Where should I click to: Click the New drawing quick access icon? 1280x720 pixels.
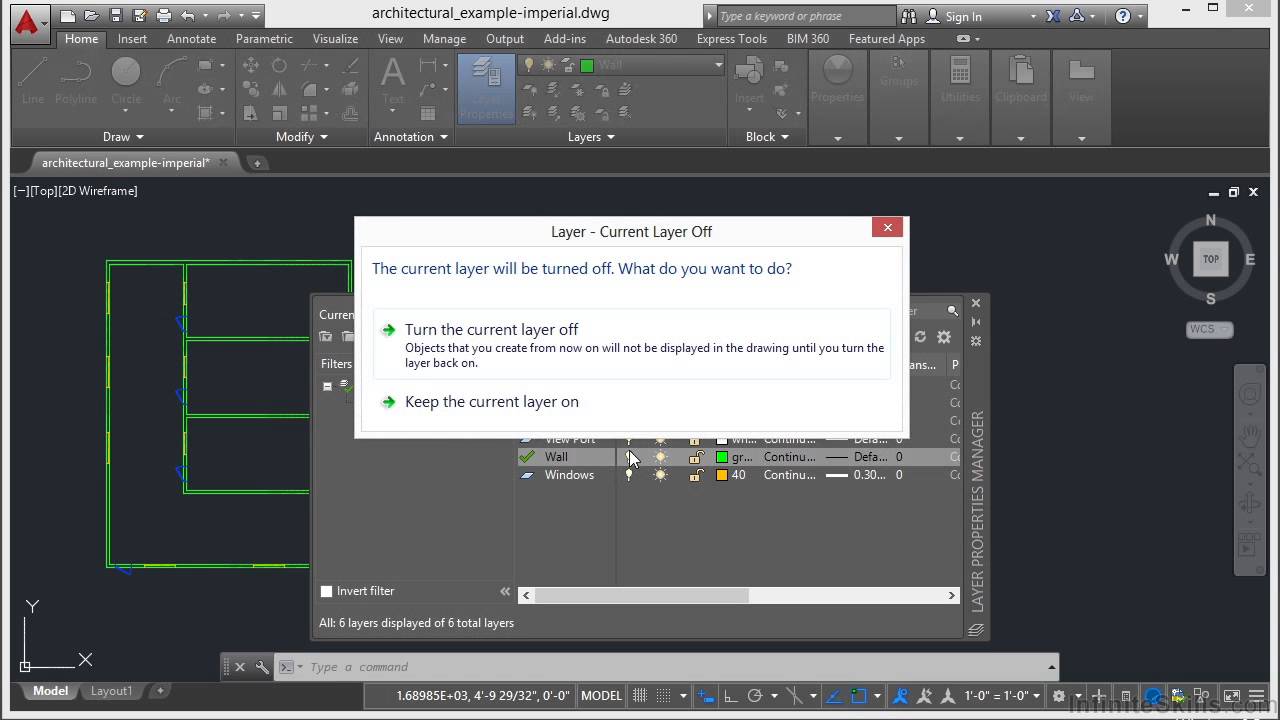point(67,16)
